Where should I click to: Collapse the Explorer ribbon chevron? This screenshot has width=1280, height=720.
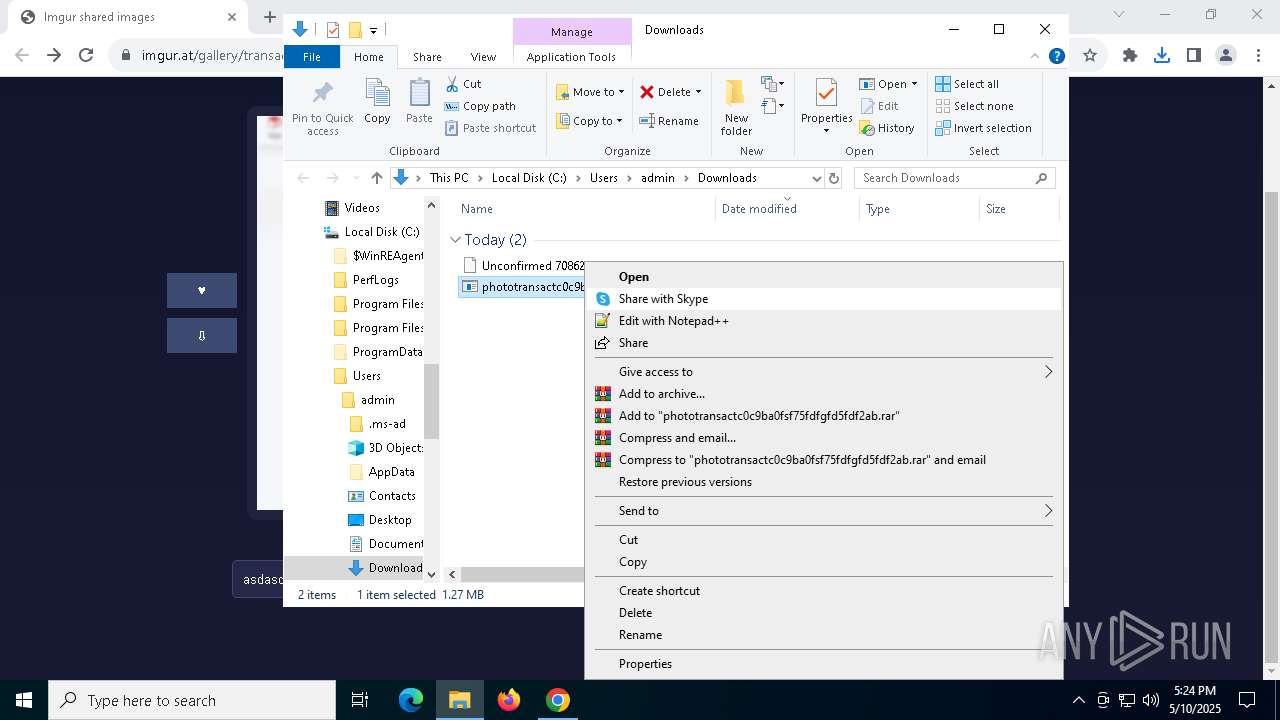point(1035,57)
